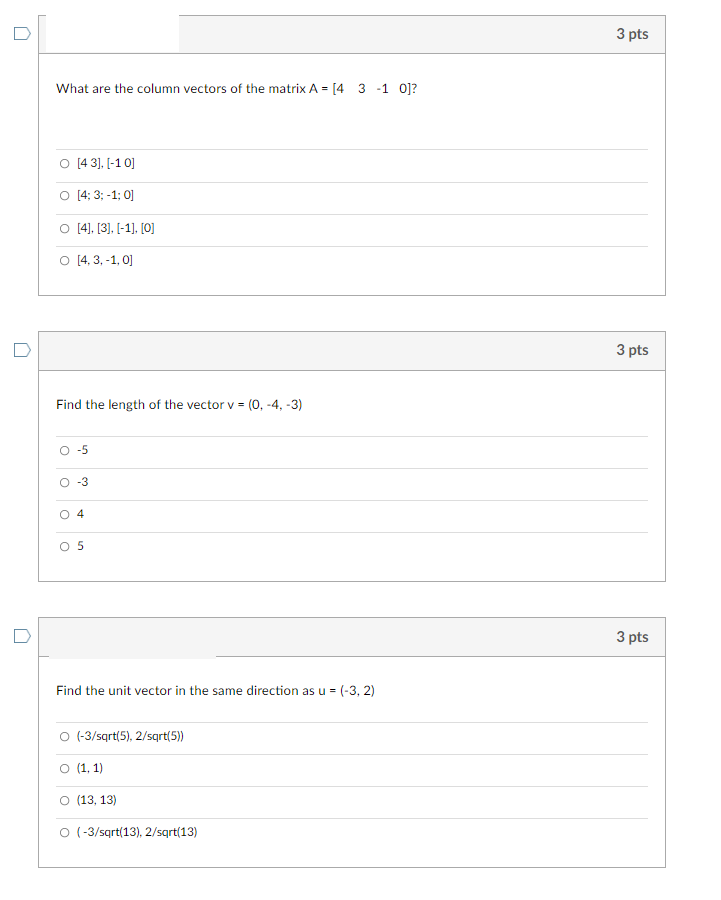The image size is (721, 900).
Task: Click the 3 pts label on third question
Action: click(631, 636)
